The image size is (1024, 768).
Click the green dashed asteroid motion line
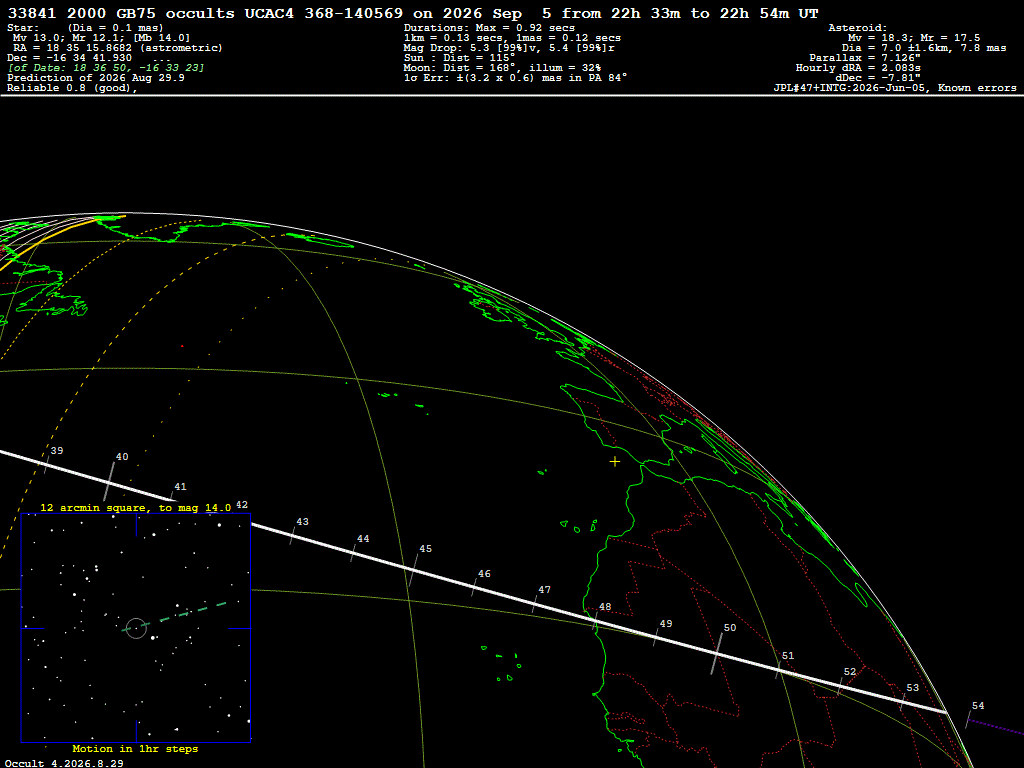pyautogui.click(x=175, y=616)
